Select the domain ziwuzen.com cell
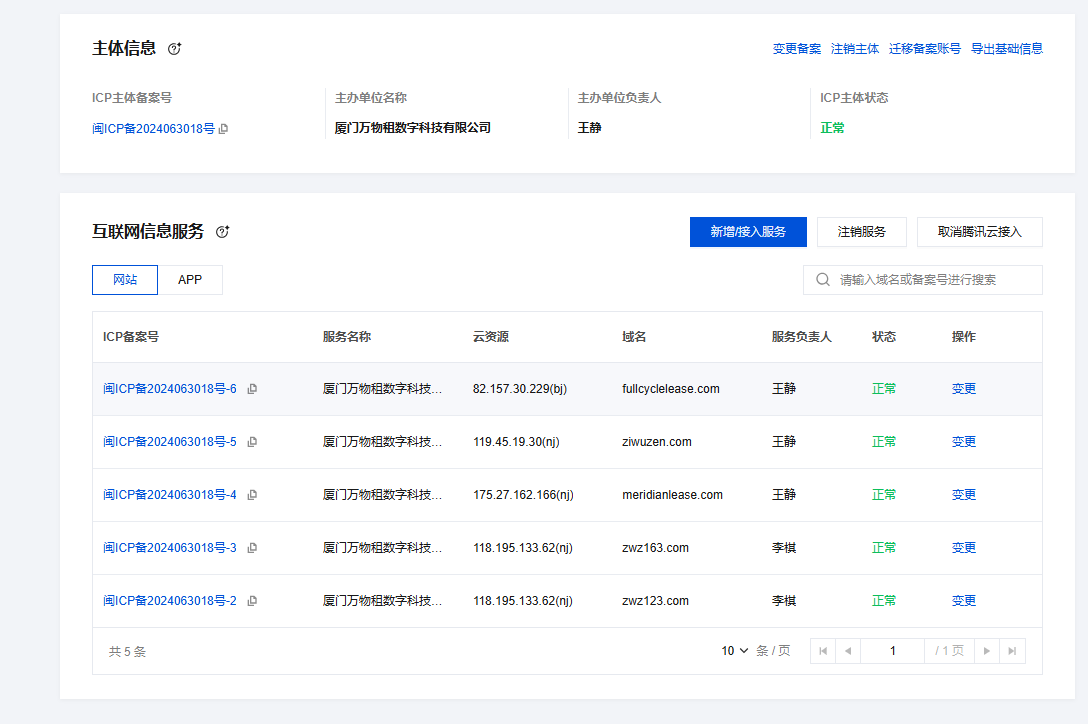 [657, 442]
